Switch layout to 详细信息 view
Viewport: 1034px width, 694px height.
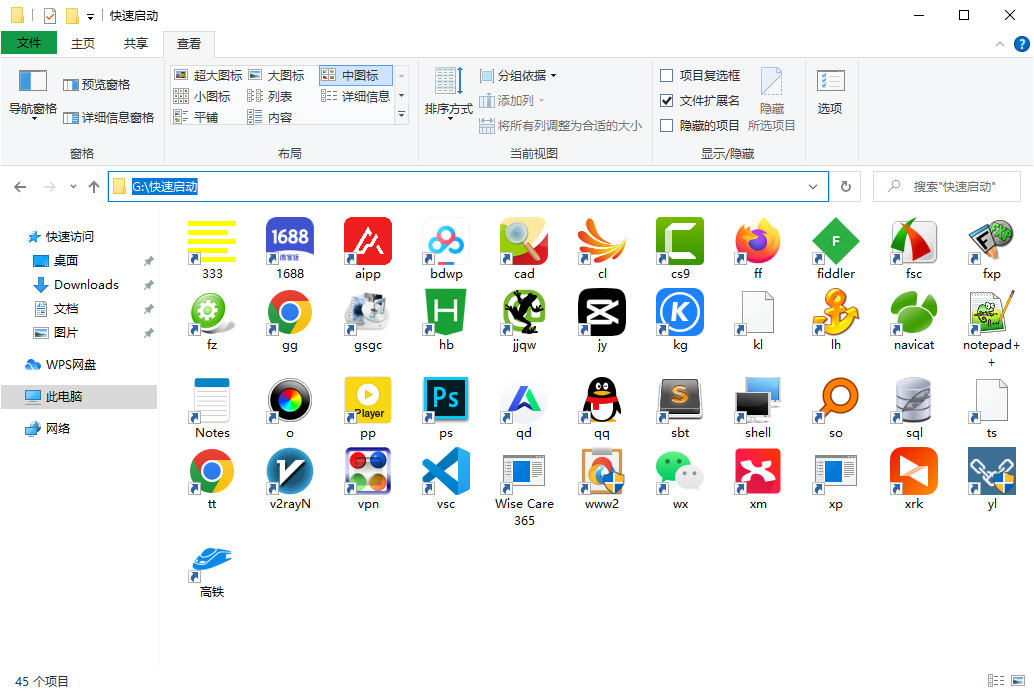tap(356, 97)
